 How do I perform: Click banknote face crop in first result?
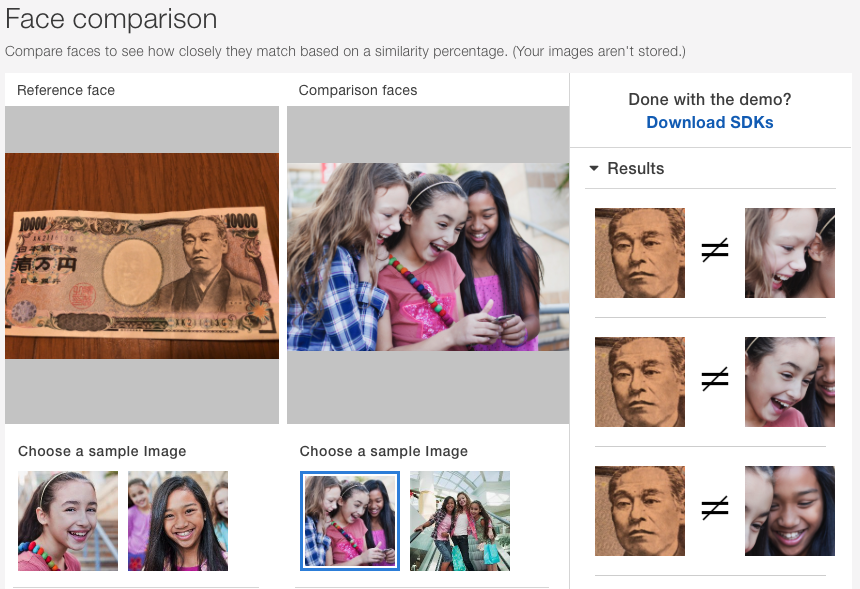pyautogui.click(x=640, y=253)
